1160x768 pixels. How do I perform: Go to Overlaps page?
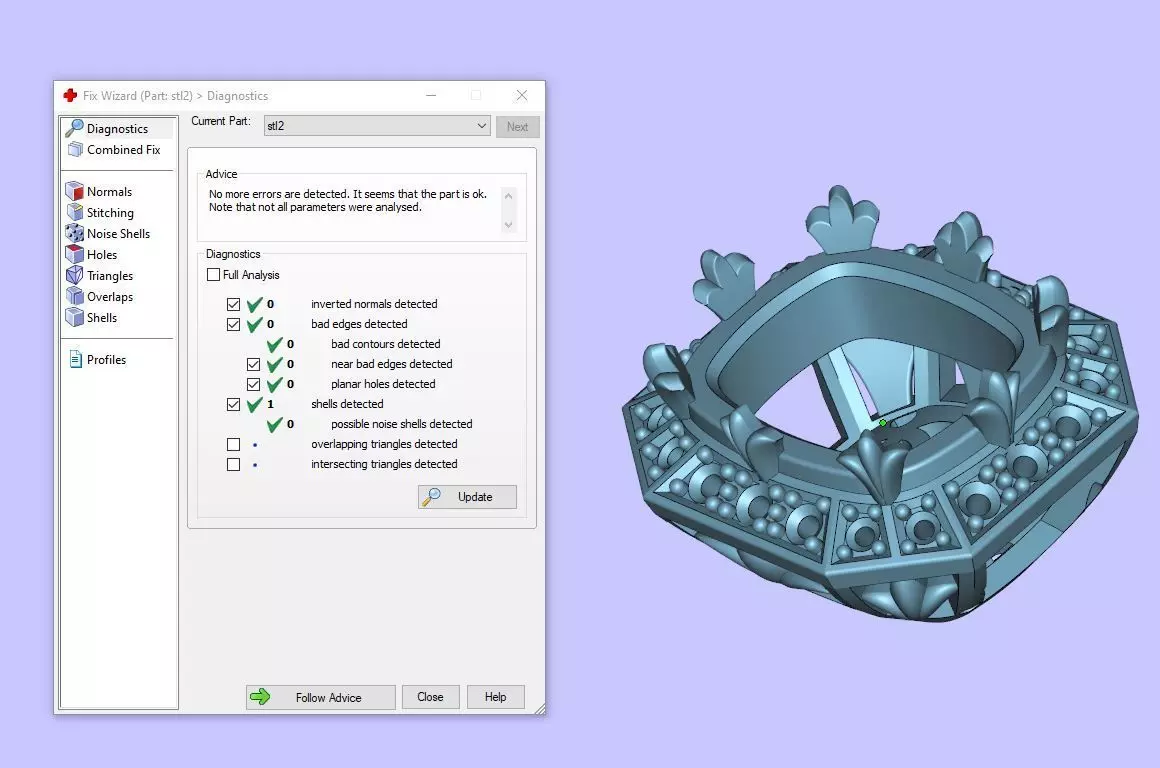(109, 296)
